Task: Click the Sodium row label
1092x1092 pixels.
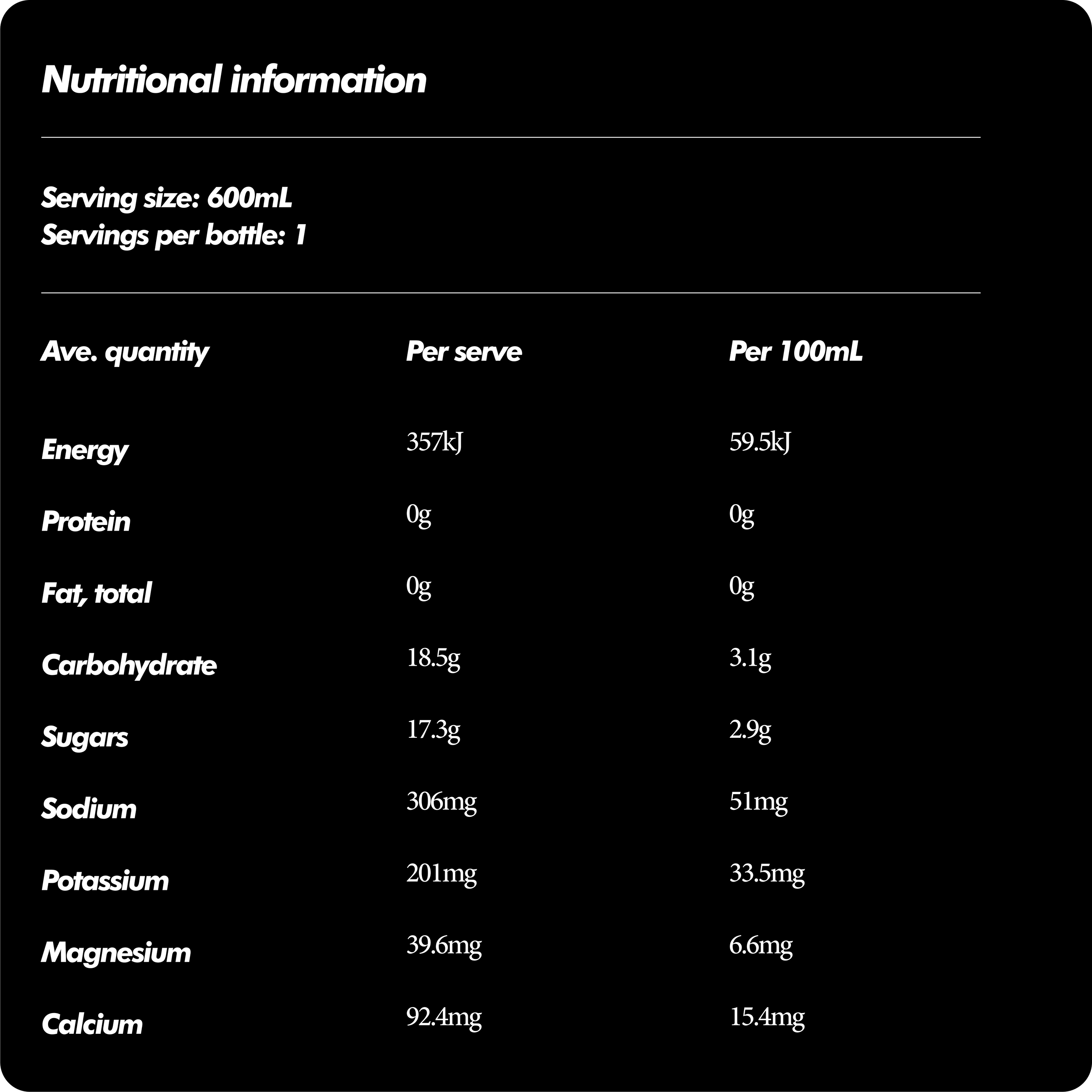Action: click(89, 809)
